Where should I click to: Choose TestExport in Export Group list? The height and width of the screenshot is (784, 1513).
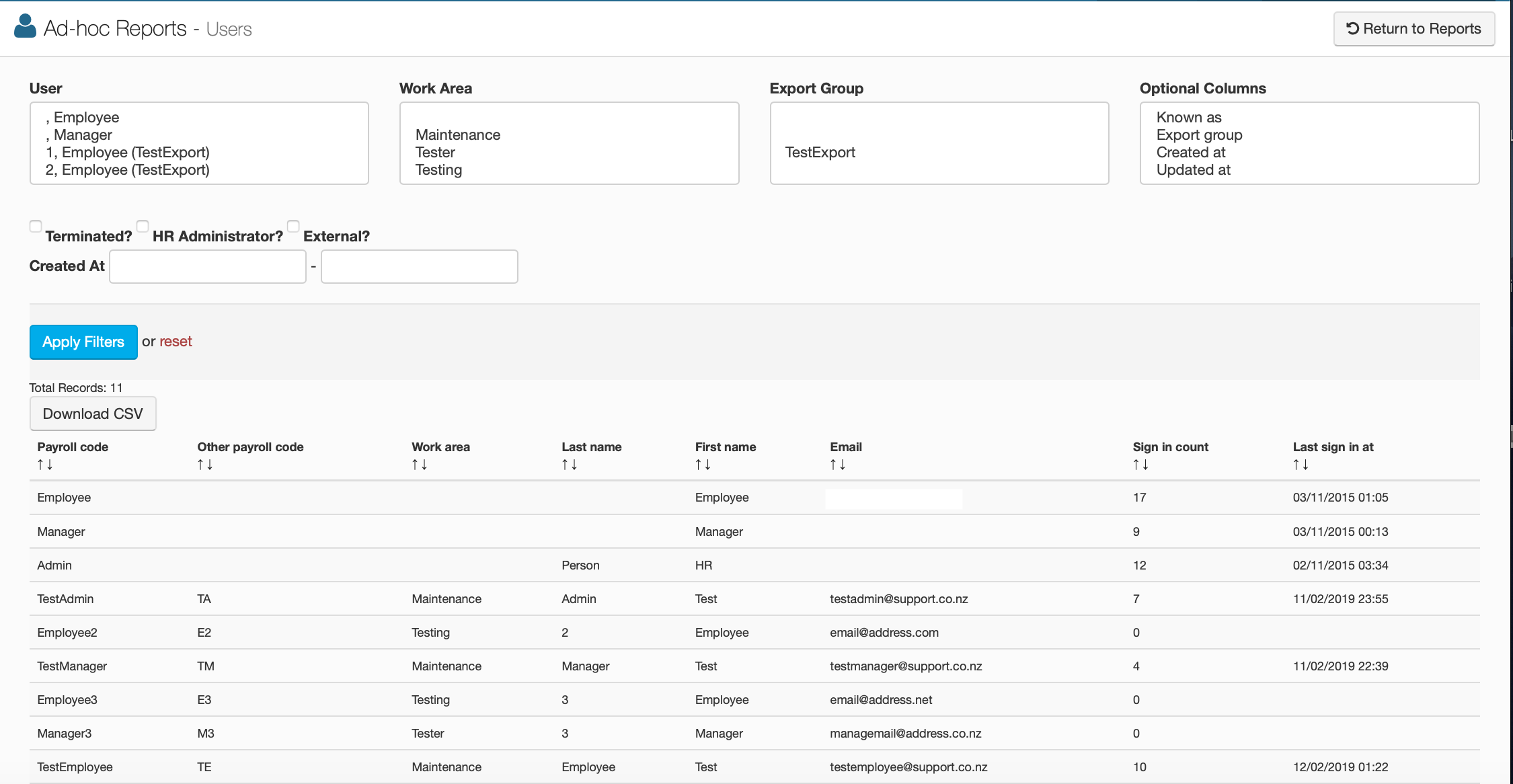(820, 153)
